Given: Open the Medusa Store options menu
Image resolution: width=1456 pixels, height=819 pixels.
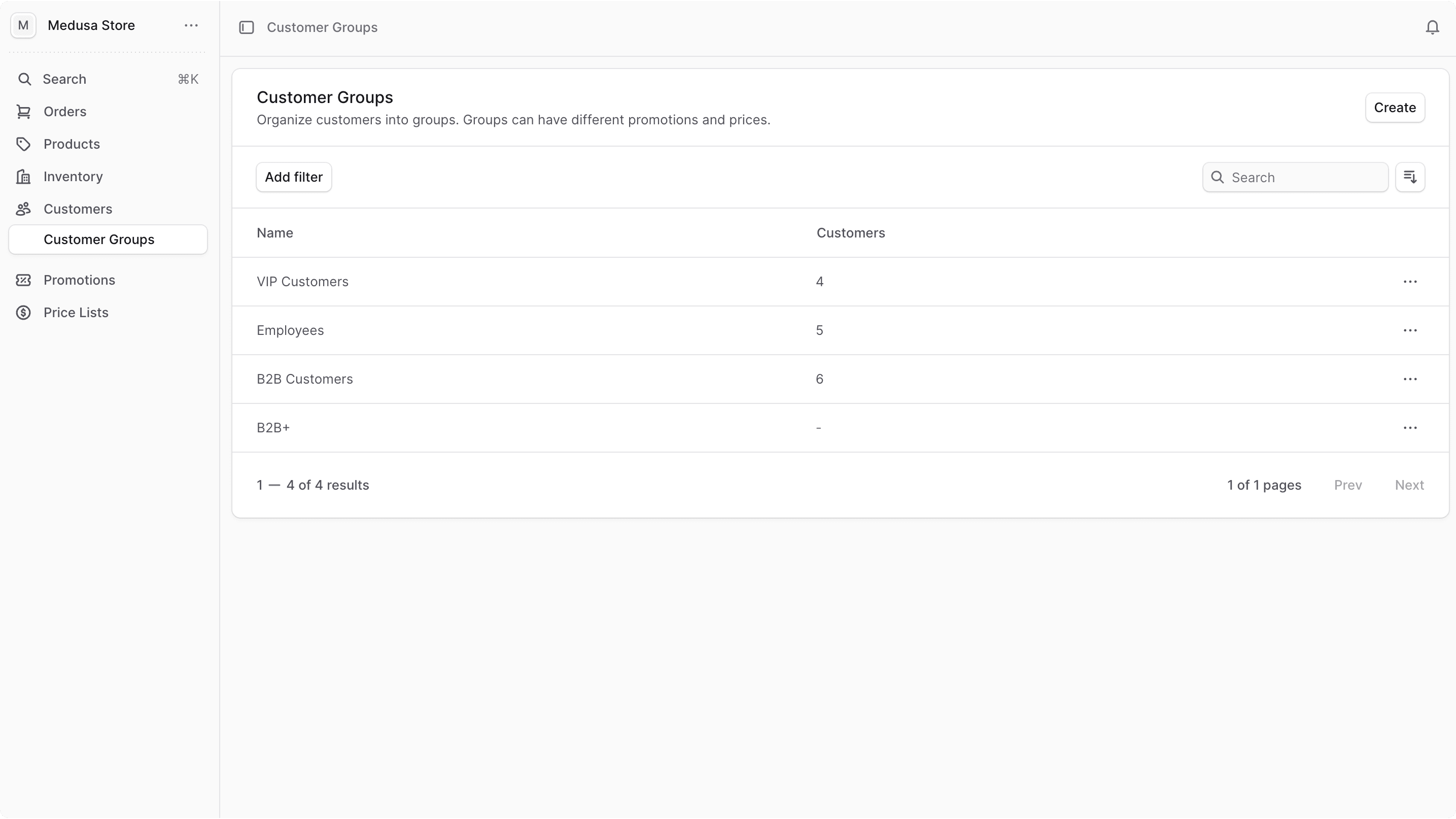Looking at the screenshot, I should pyautogui.click(x=190, y=25).
